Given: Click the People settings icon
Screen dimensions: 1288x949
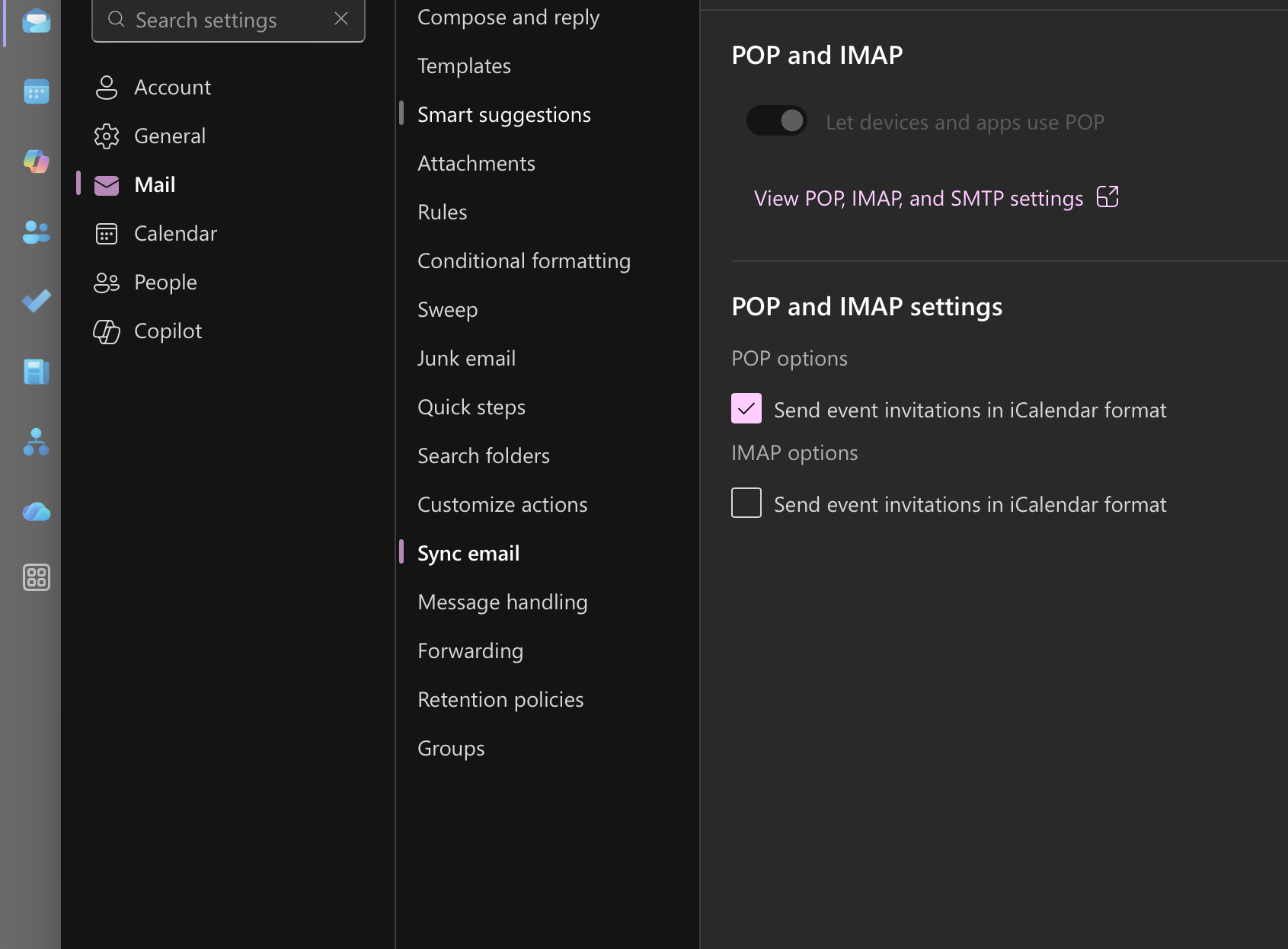Looking at the screenshot, I should (107, 283).
